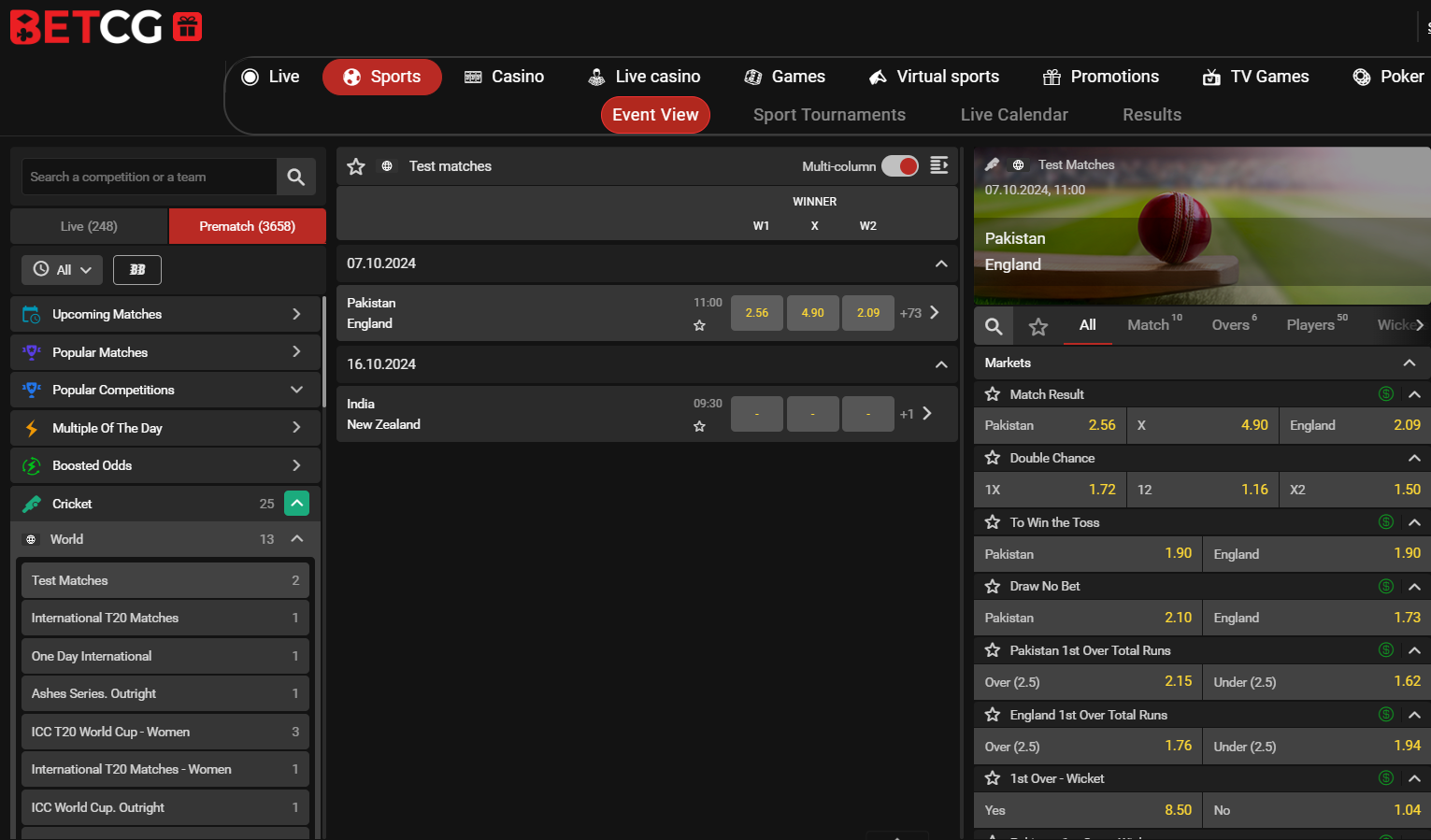Pick Over (2.5) at 2.15 for Pakistan
The height and width of the screenshot is (840, 1431).
tap(1088, 682)
